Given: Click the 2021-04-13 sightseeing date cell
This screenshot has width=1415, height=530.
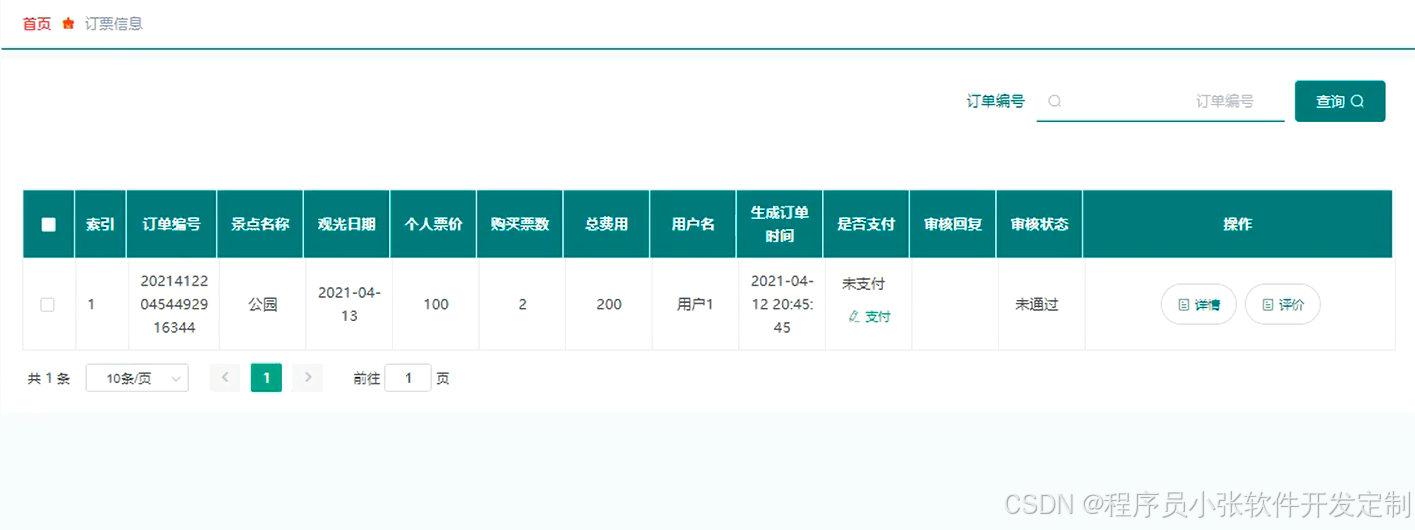Looking at the screenshot, I should (x=349, y=304).
